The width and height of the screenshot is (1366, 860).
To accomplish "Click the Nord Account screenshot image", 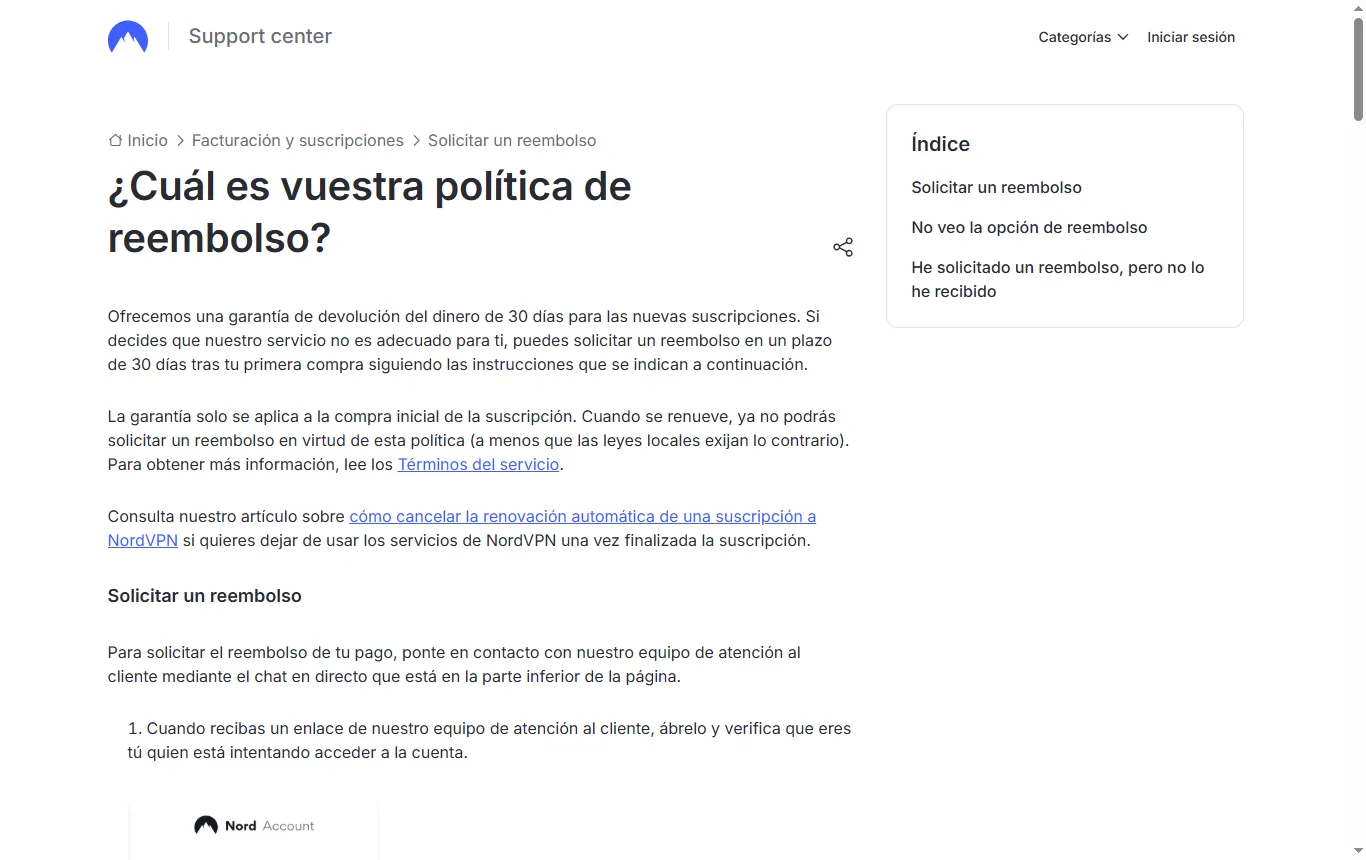I will click(x=254, y=829).
